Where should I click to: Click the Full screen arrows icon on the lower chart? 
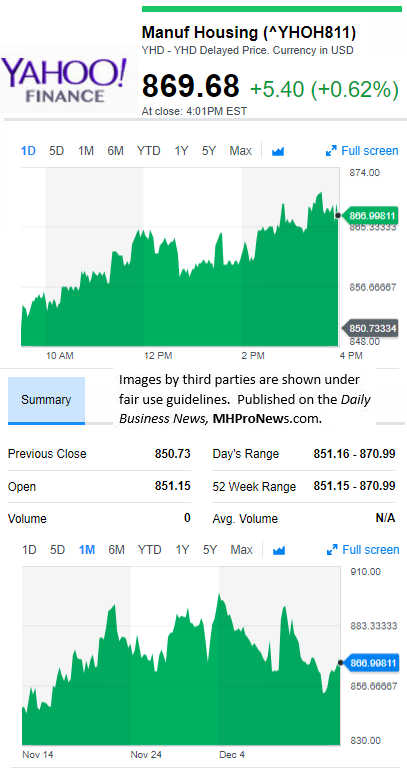(332, 549)
